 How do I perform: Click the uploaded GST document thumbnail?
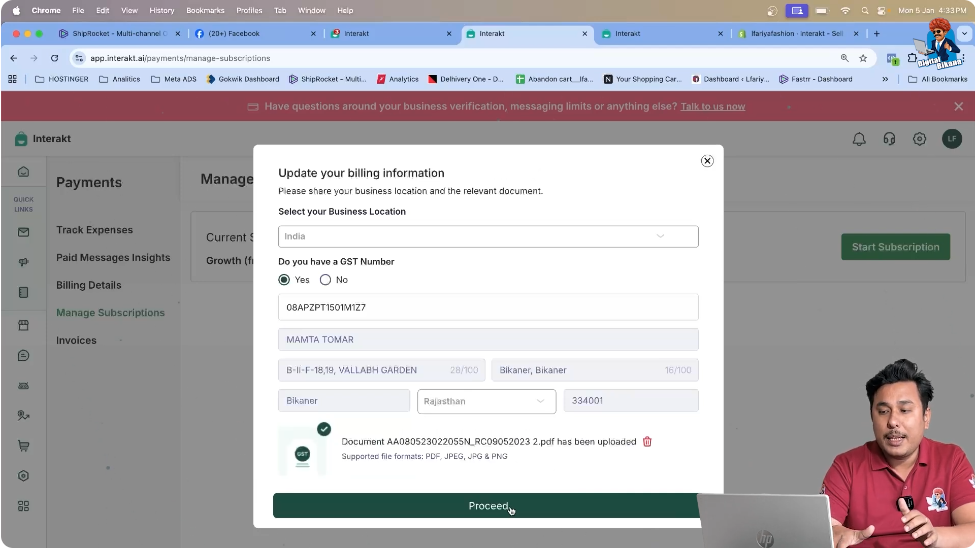[302, 452]
